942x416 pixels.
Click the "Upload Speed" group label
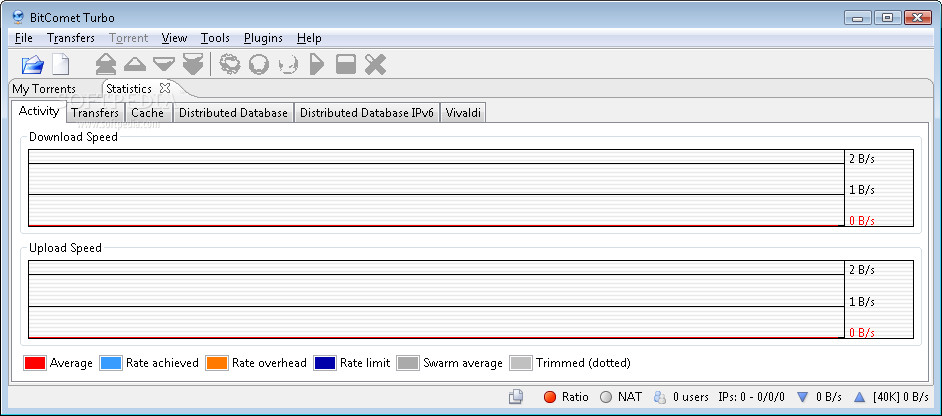65,248
